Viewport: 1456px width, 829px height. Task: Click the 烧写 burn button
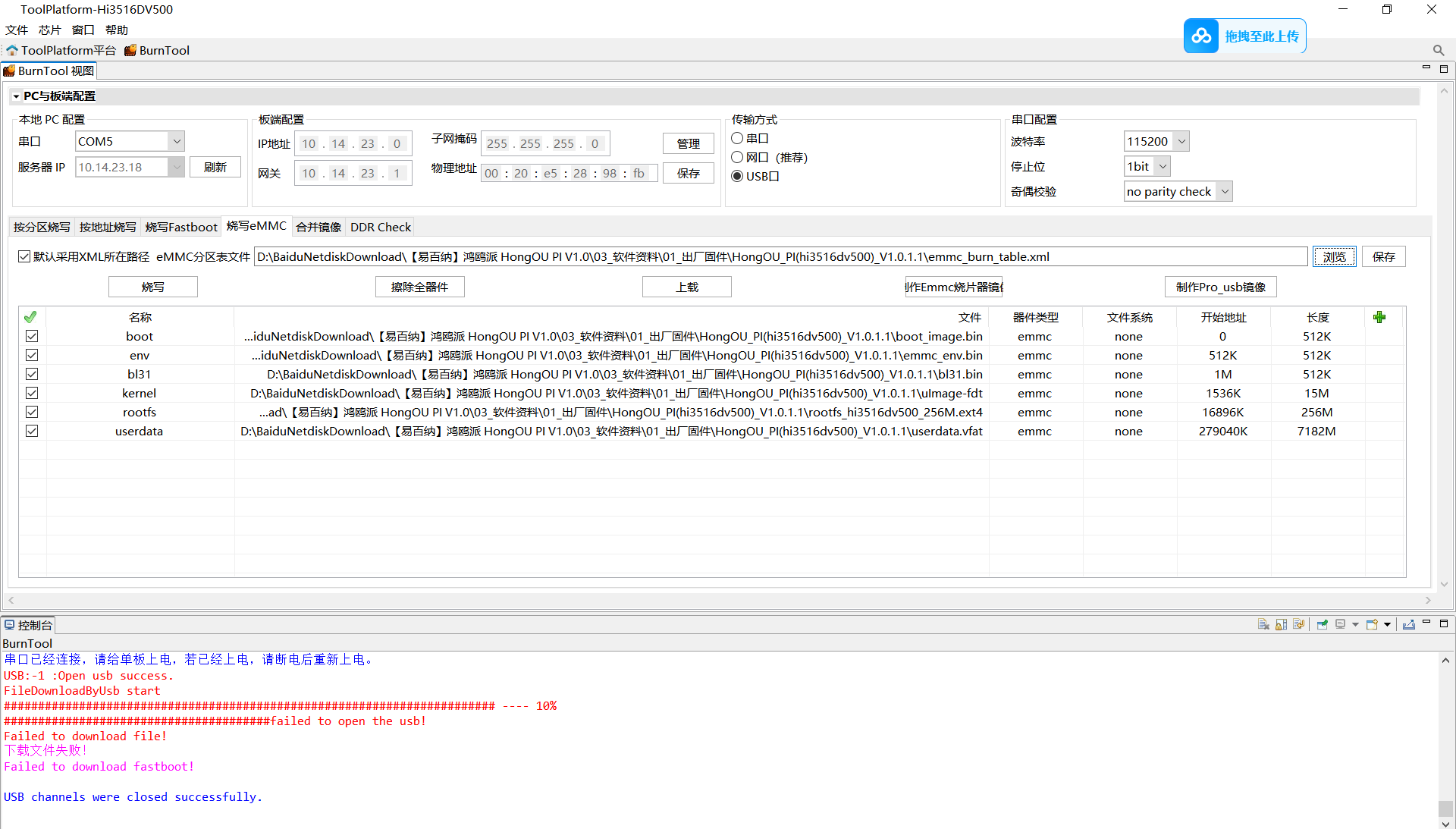point(152,287)
